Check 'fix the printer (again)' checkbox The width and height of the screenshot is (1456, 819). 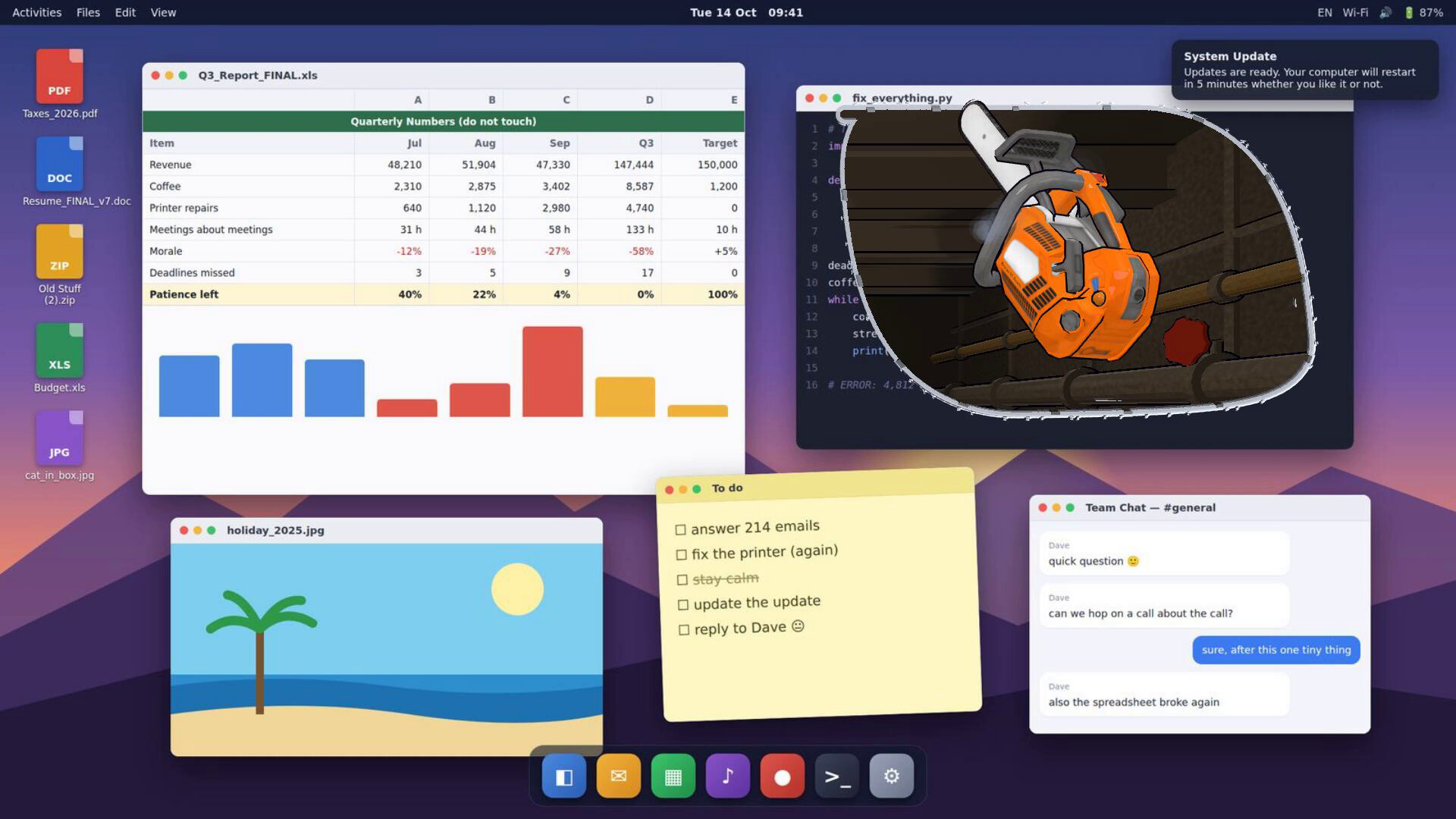click(x=681, y=555)
